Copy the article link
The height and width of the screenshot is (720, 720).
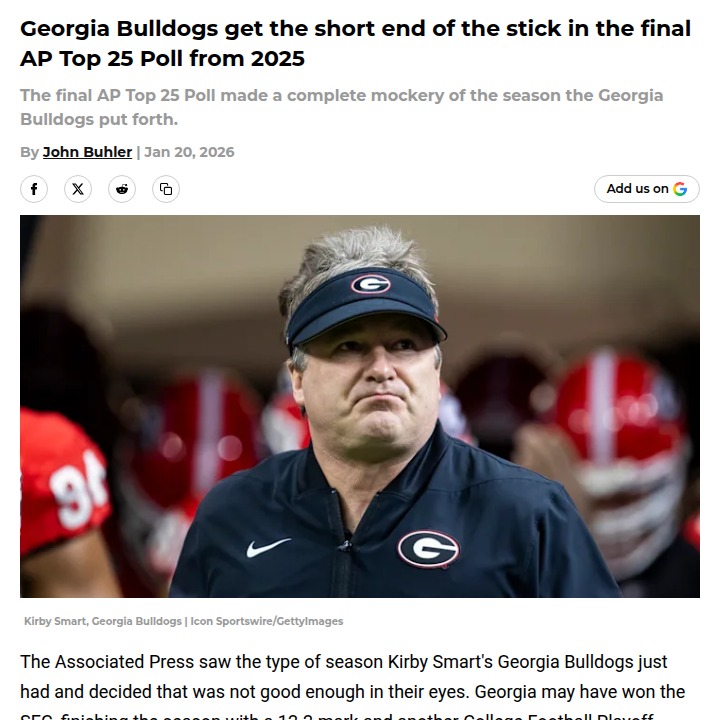[x=166, y=189]
